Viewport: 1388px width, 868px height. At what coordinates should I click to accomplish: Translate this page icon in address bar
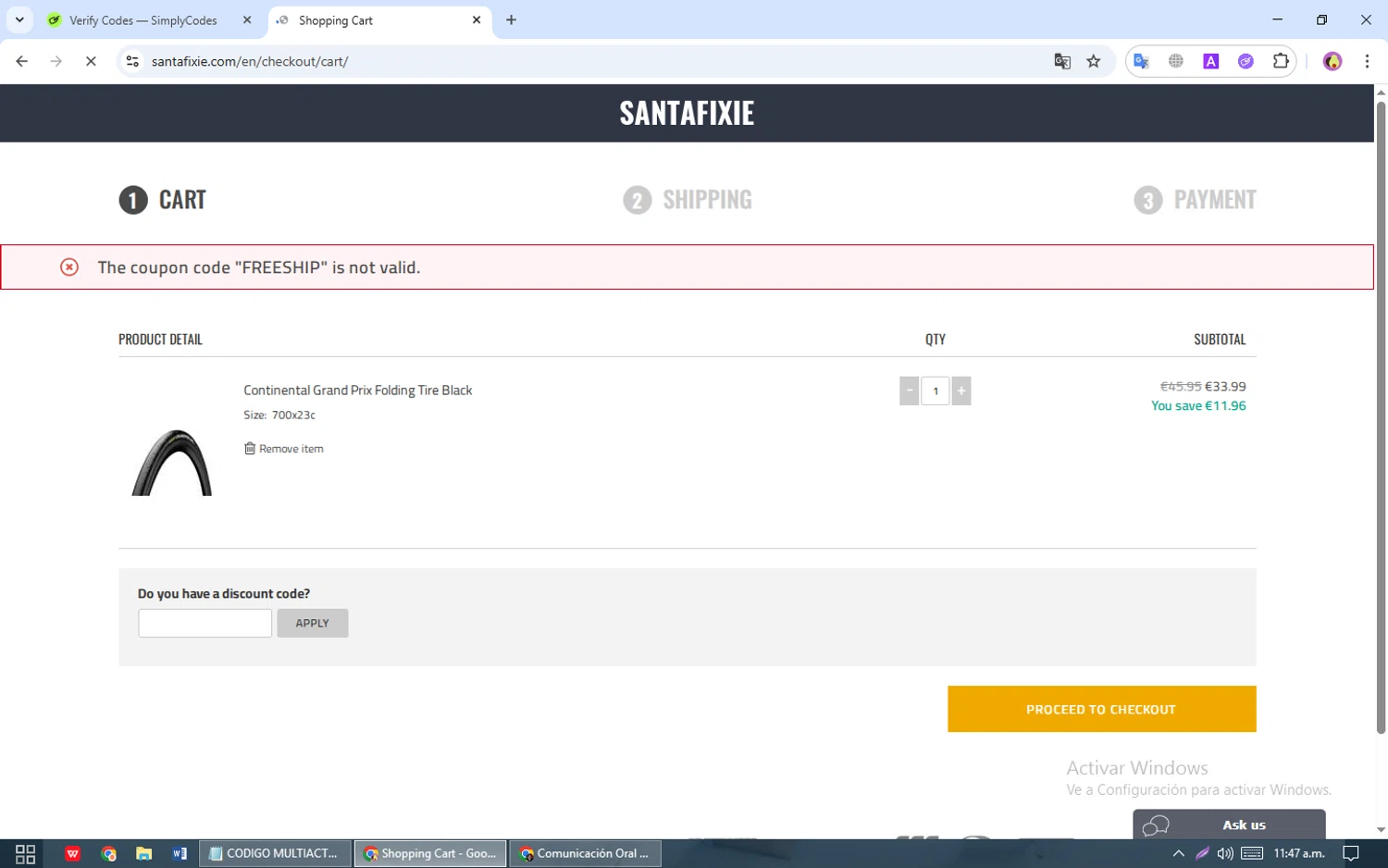1062,61
